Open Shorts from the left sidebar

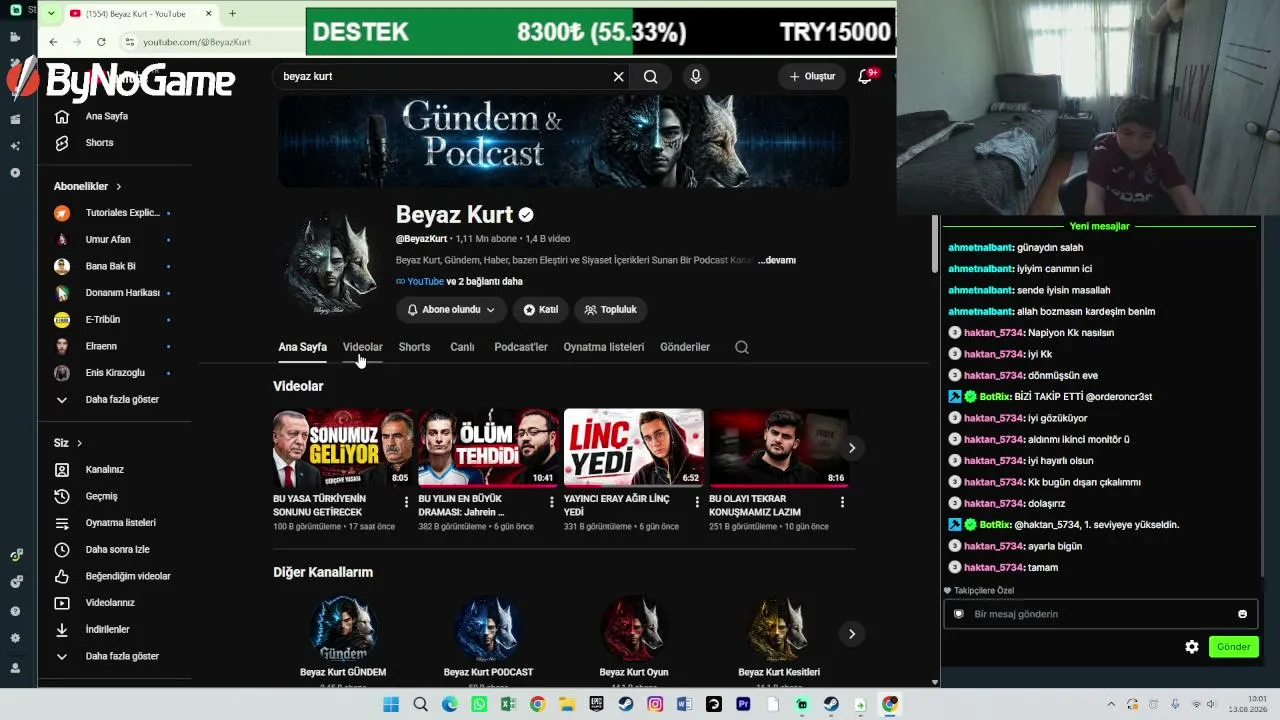(100, 143)
